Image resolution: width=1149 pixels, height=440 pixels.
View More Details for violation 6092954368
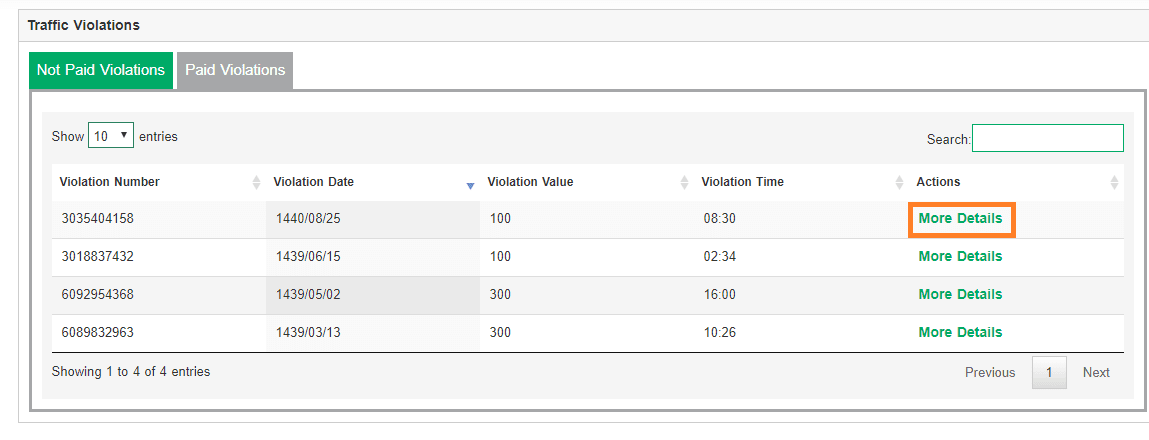point(960,294)
